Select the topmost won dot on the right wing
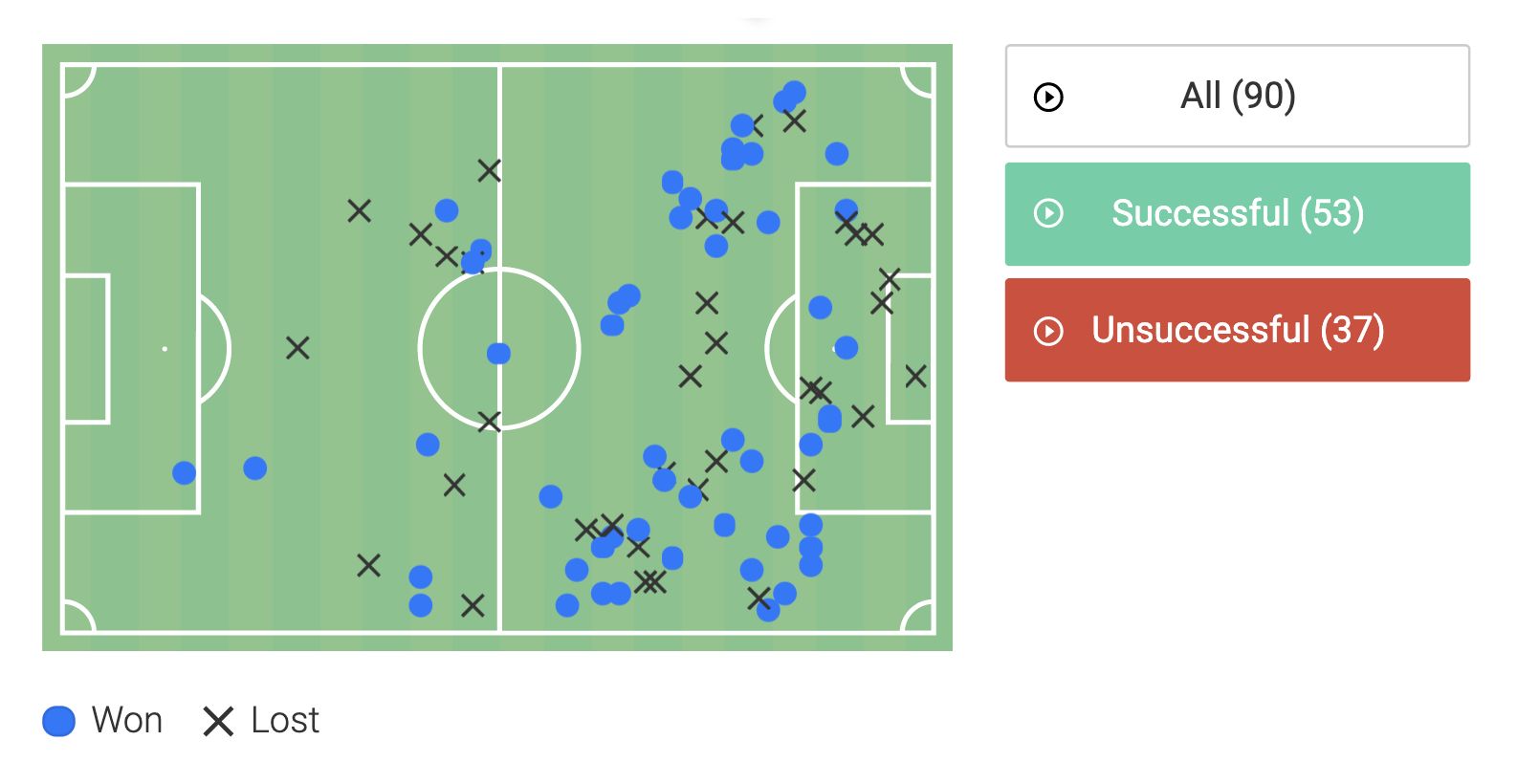 794,93
